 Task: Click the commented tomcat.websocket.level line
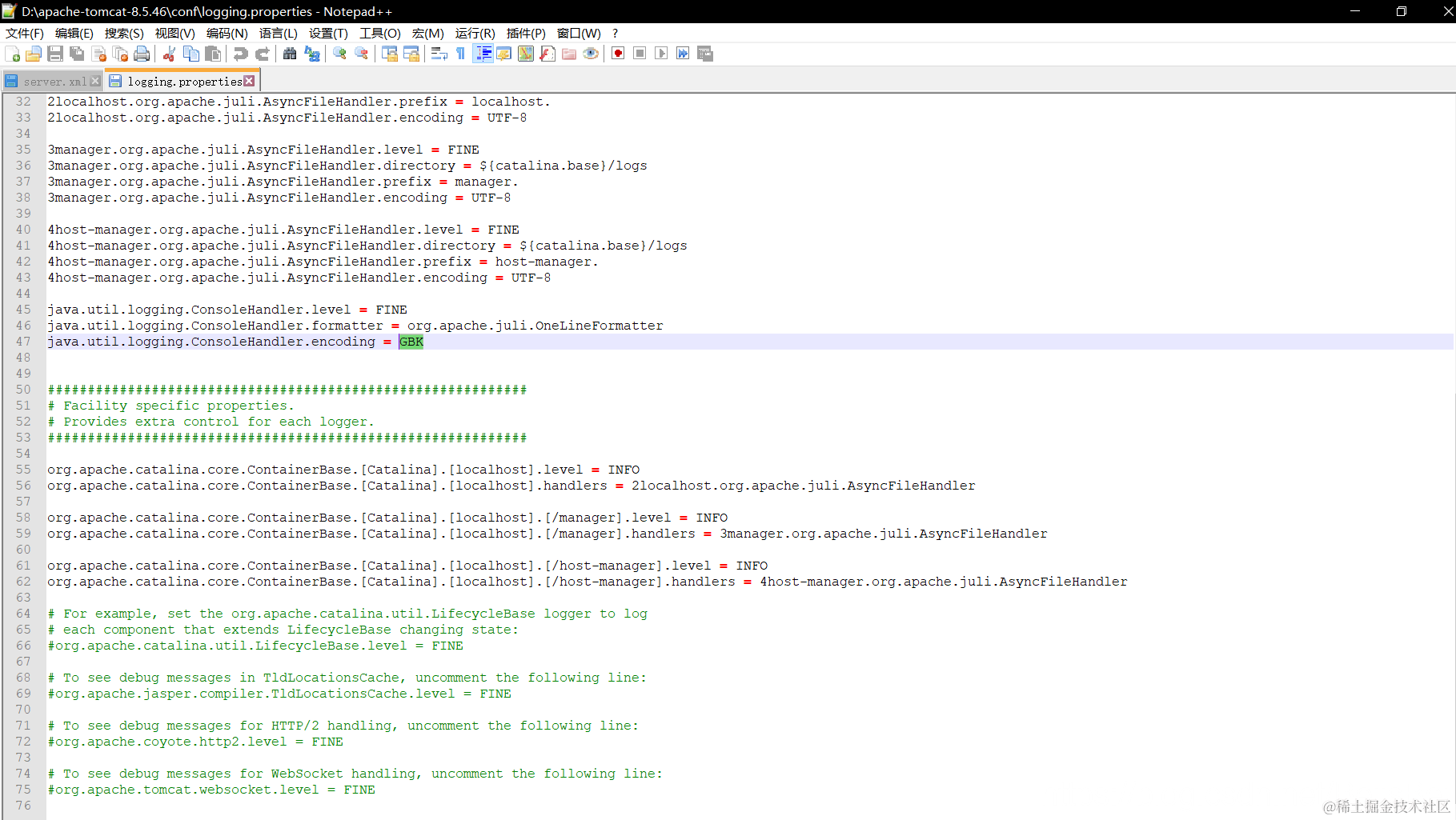[211, 790]
